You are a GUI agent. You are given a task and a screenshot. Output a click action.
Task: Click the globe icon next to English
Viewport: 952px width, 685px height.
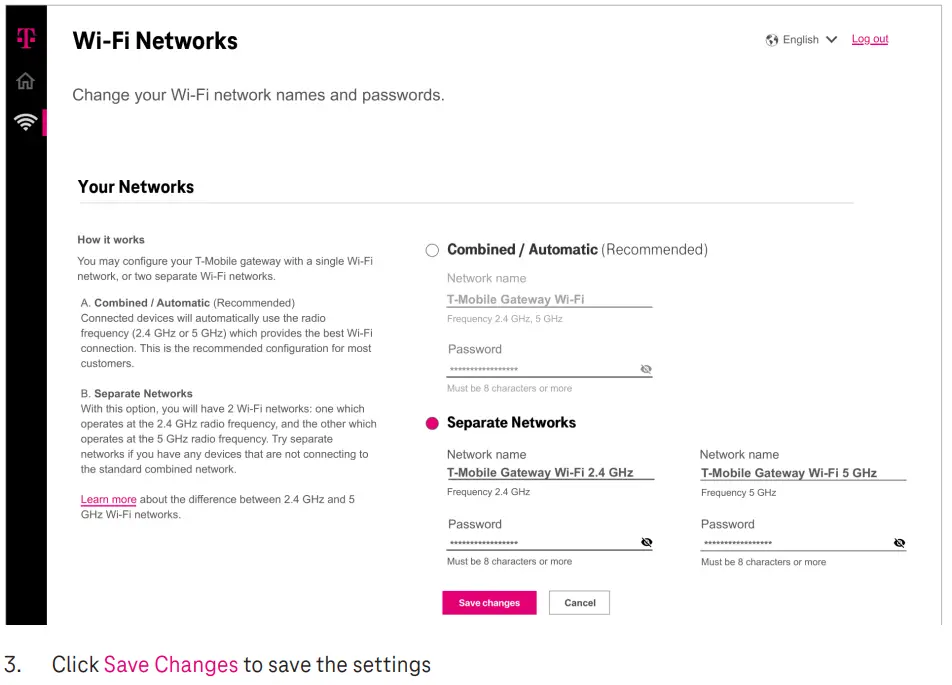coord(771,39)
